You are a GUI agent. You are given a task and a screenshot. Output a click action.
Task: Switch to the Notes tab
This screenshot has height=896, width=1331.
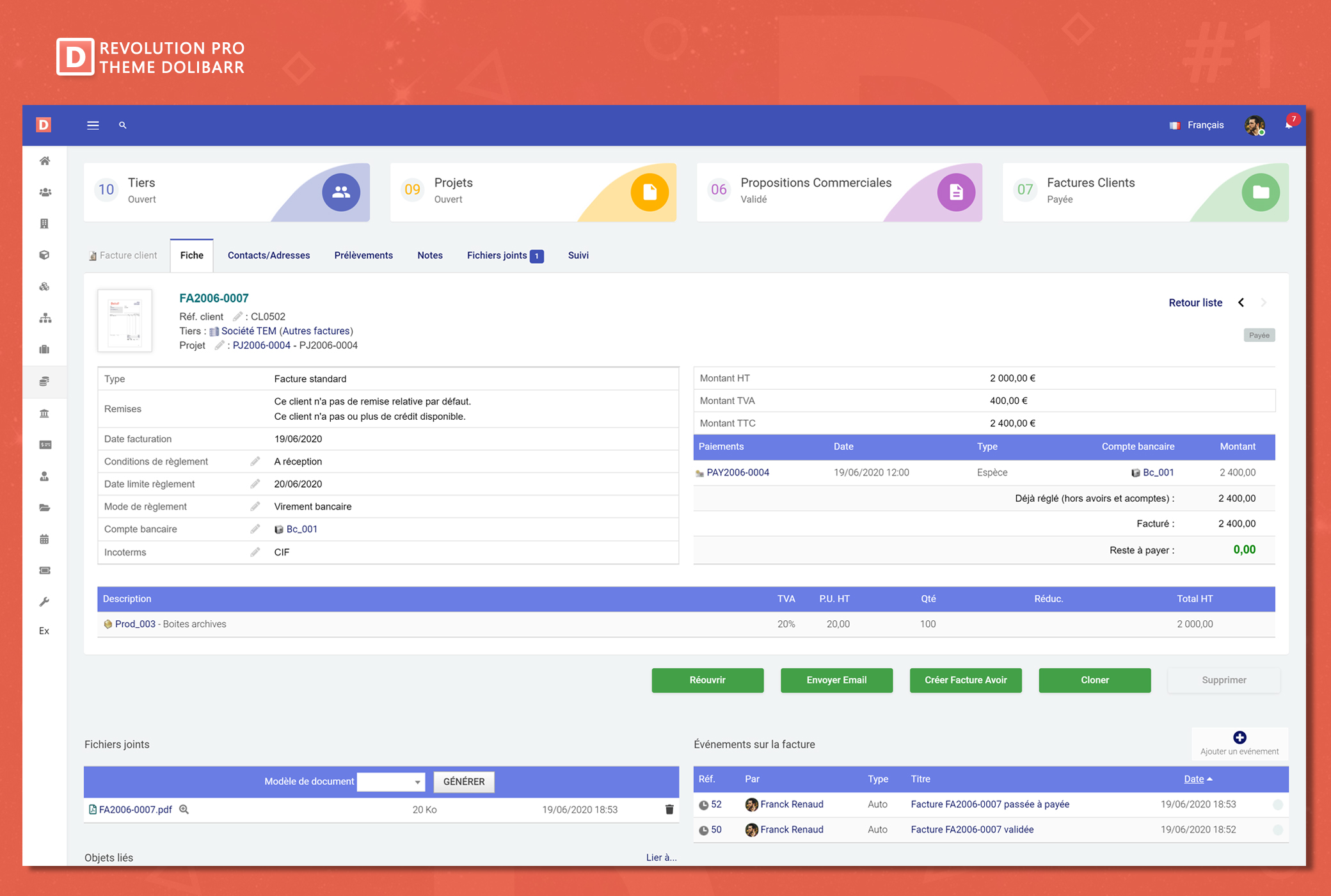430,255
